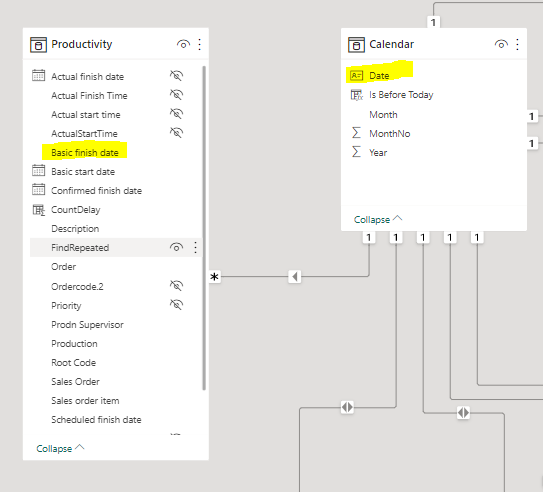
Task: Click the Productivity table title
Action: [82, 44]
